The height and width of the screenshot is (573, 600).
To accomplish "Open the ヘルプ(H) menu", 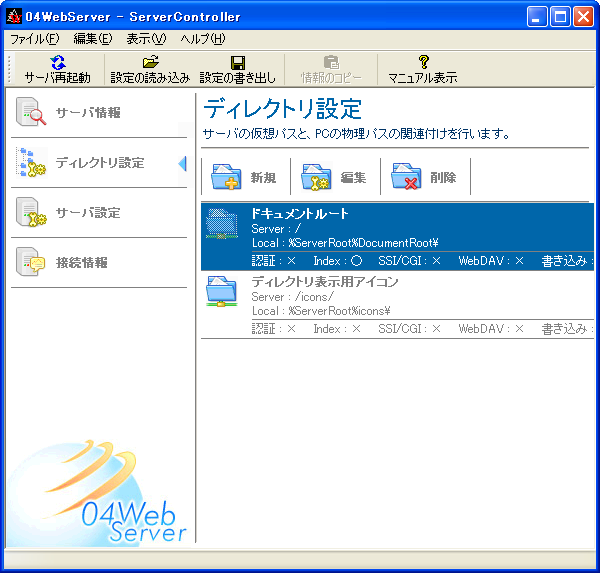I will tap(203, 39).
